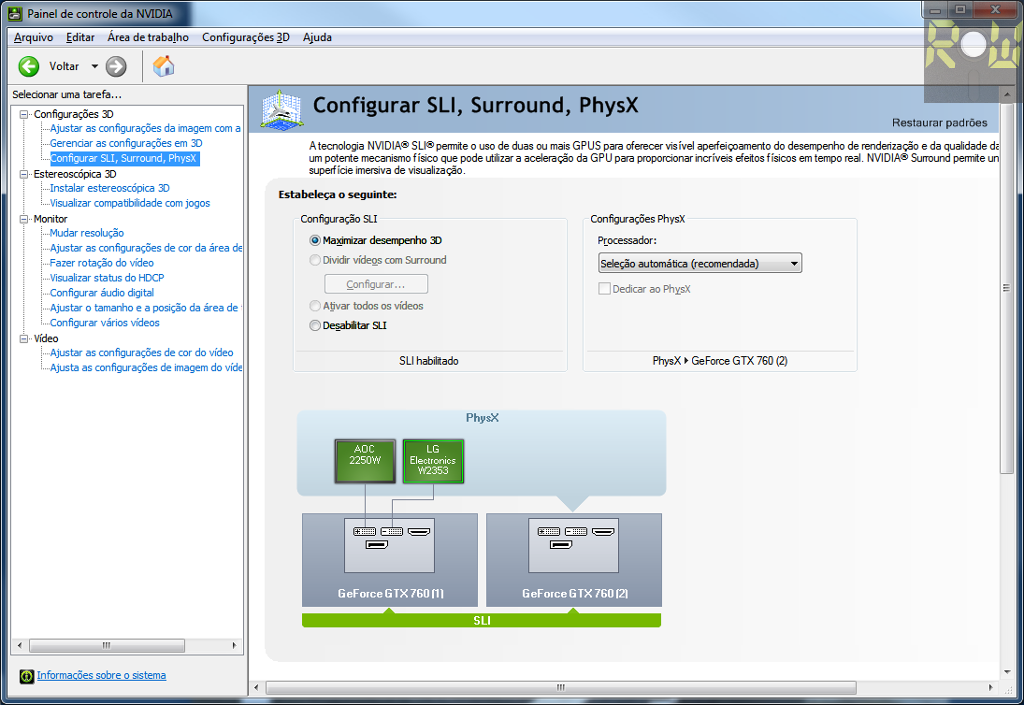Screen dimensions: 1024x705
Task: Select Ativar todos os vídeos option
Action: click(x=315, y=306)
